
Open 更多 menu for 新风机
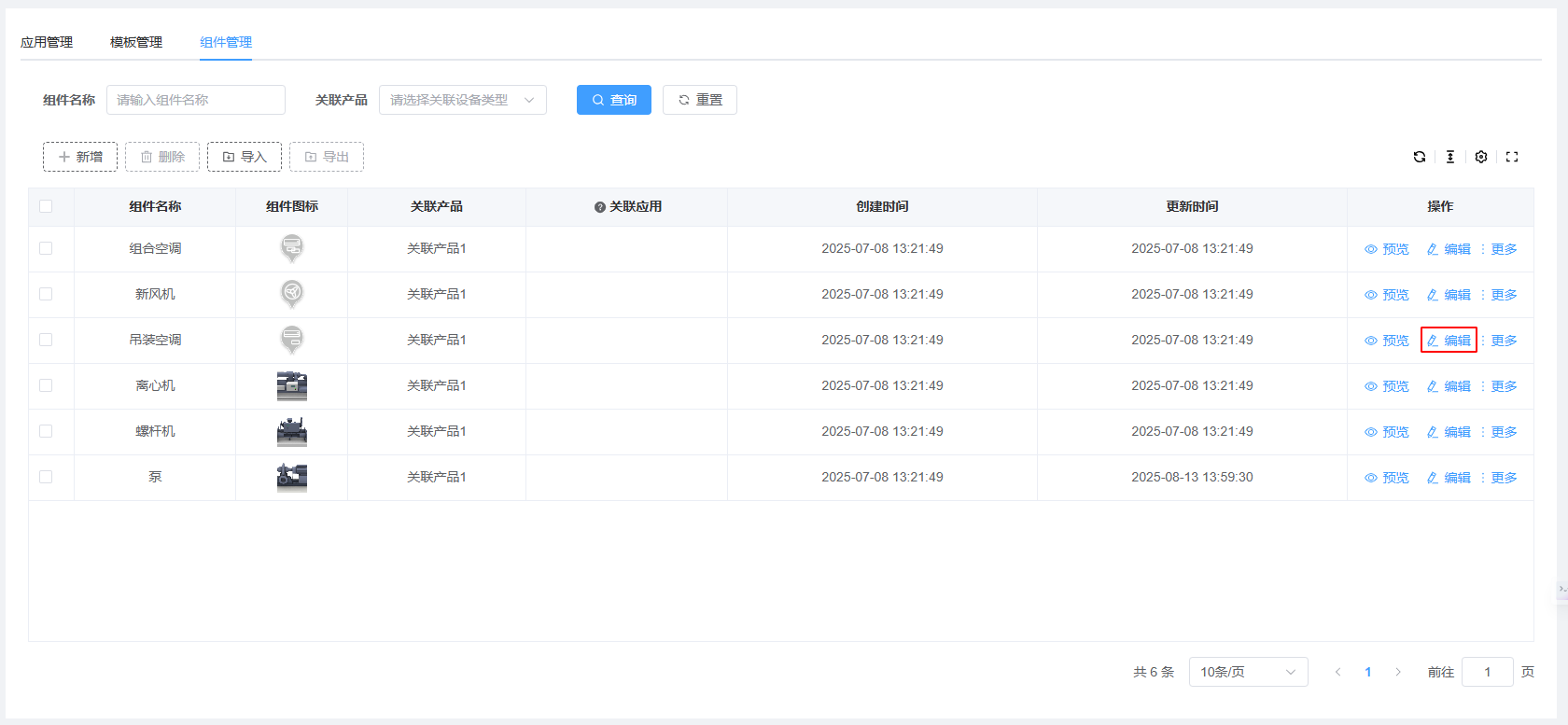(x=1499, y=295)
